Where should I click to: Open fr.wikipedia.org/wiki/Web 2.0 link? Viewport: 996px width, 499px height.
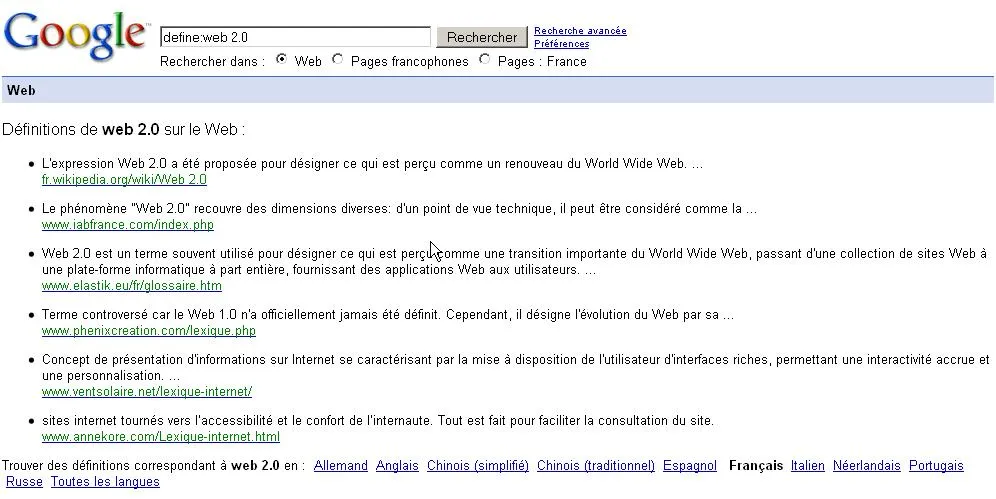124,180
